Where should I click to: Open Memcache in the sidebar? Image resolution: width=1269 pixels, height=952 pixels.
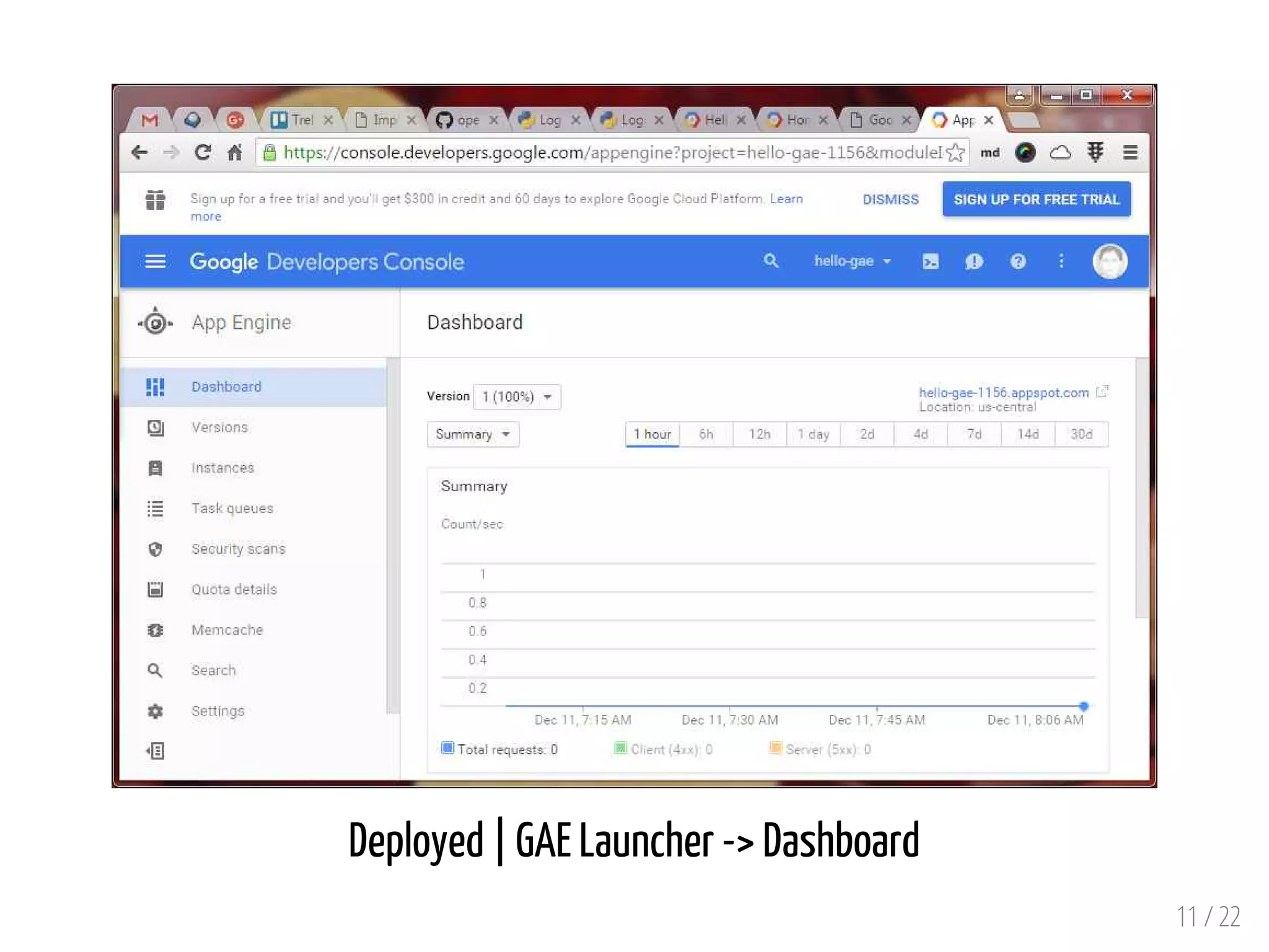tap(253, 630)
